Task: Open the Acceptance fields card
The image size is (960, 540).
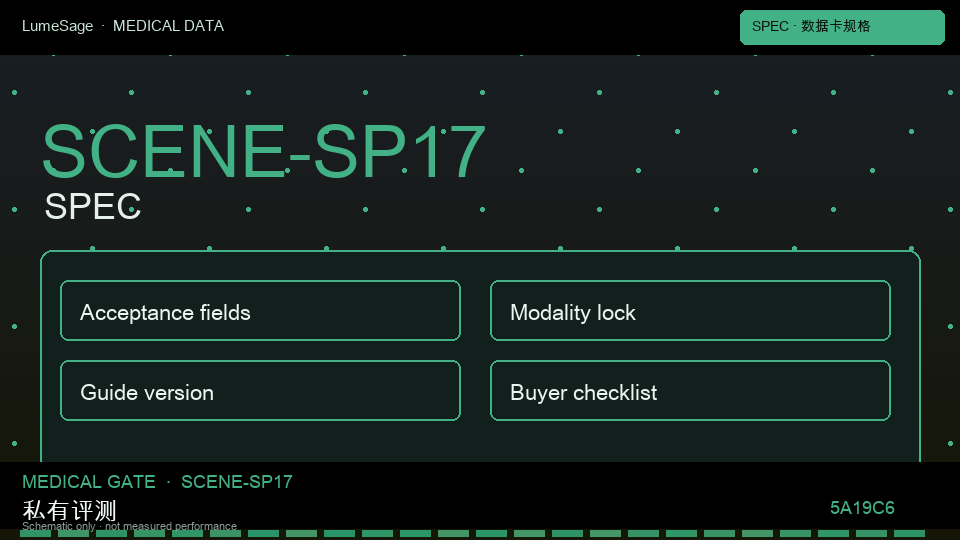Action: tap(260, 310)
